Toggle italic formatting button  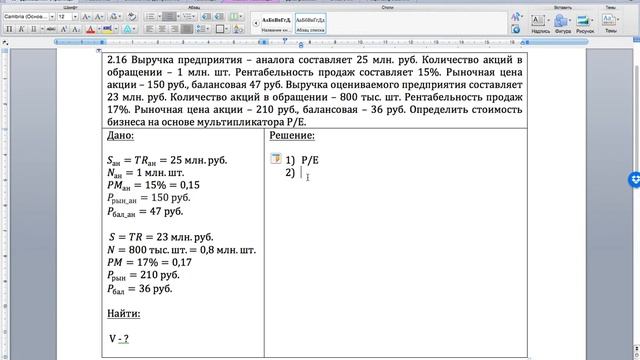point(21,29)
